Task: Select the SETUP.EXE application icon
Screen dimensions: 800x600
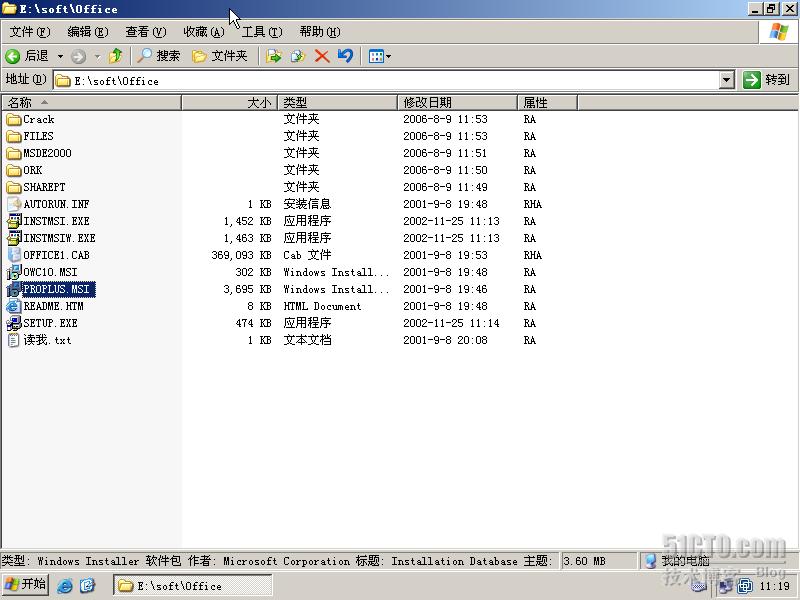Action: [14, 323]
